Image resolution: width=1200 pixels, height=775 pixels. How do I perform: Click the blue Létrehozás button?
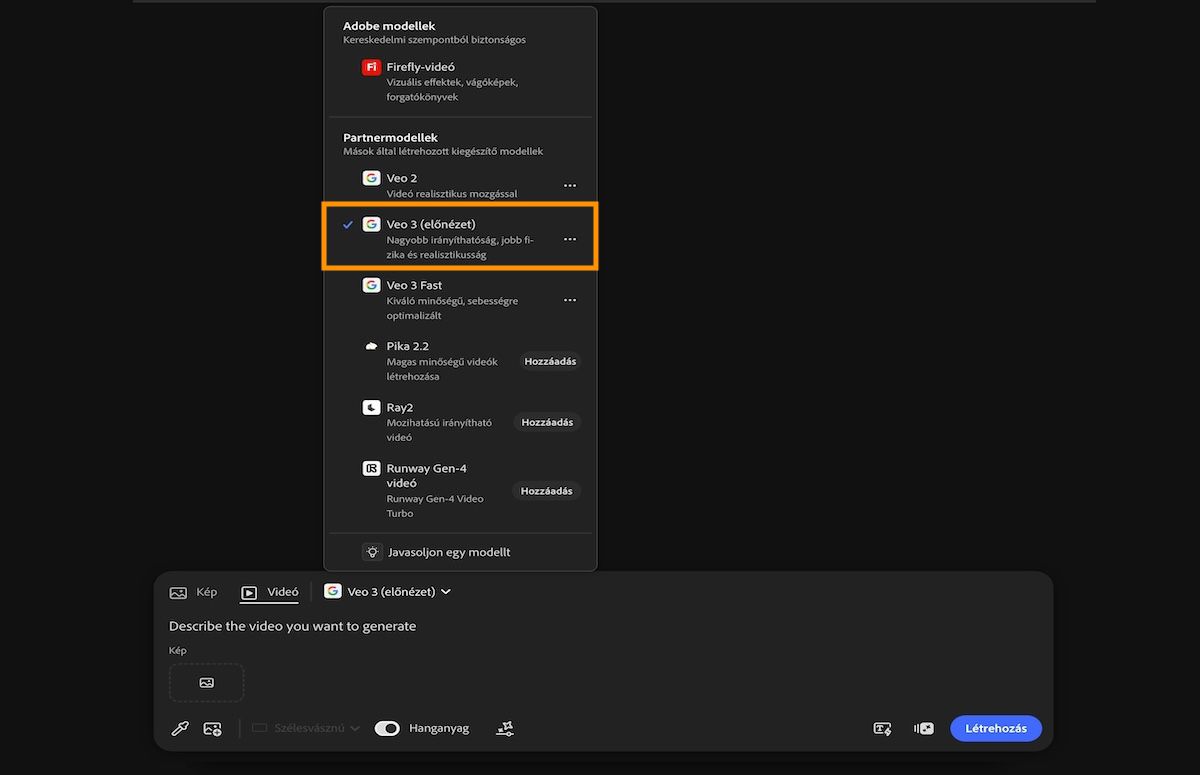click(996, 728)
